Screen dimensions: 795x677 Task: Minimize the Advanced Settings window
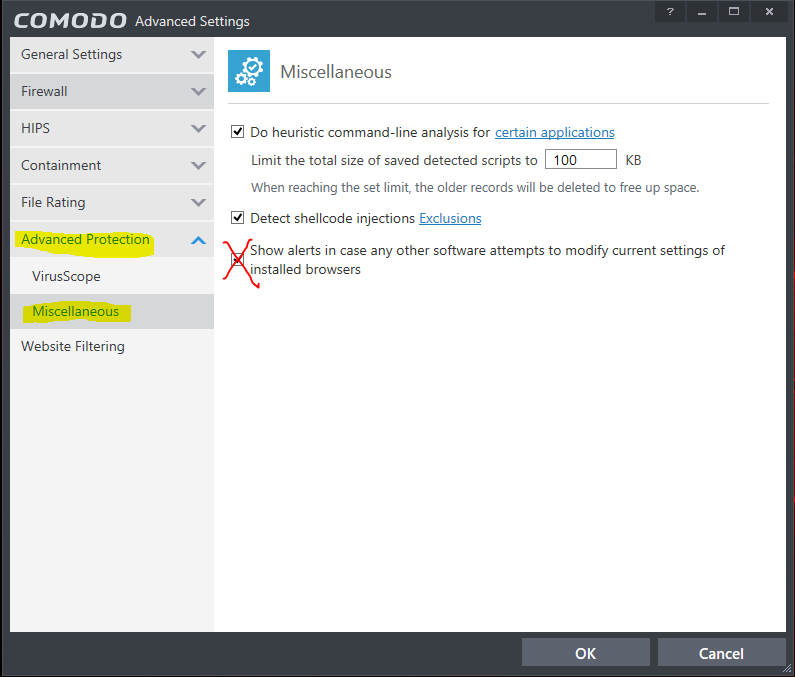(702, 12)
